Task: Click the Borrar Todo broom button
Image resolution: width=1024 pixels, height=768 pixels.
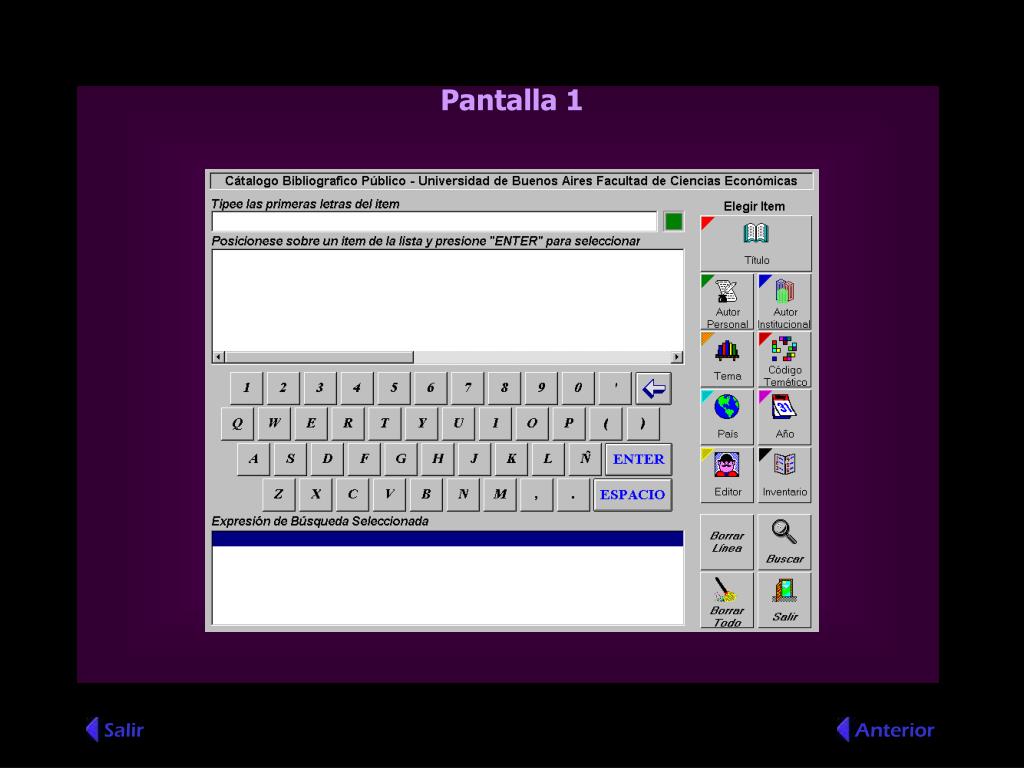Action: 727,601
